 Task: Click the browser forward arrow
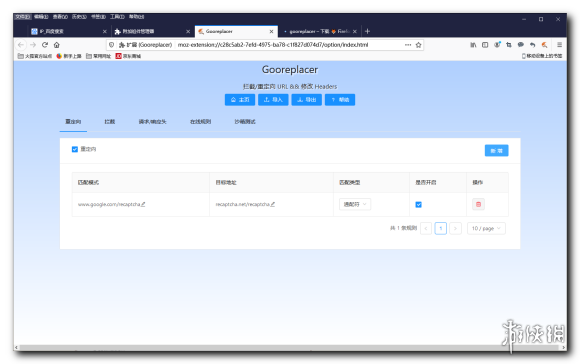[33, 45]
